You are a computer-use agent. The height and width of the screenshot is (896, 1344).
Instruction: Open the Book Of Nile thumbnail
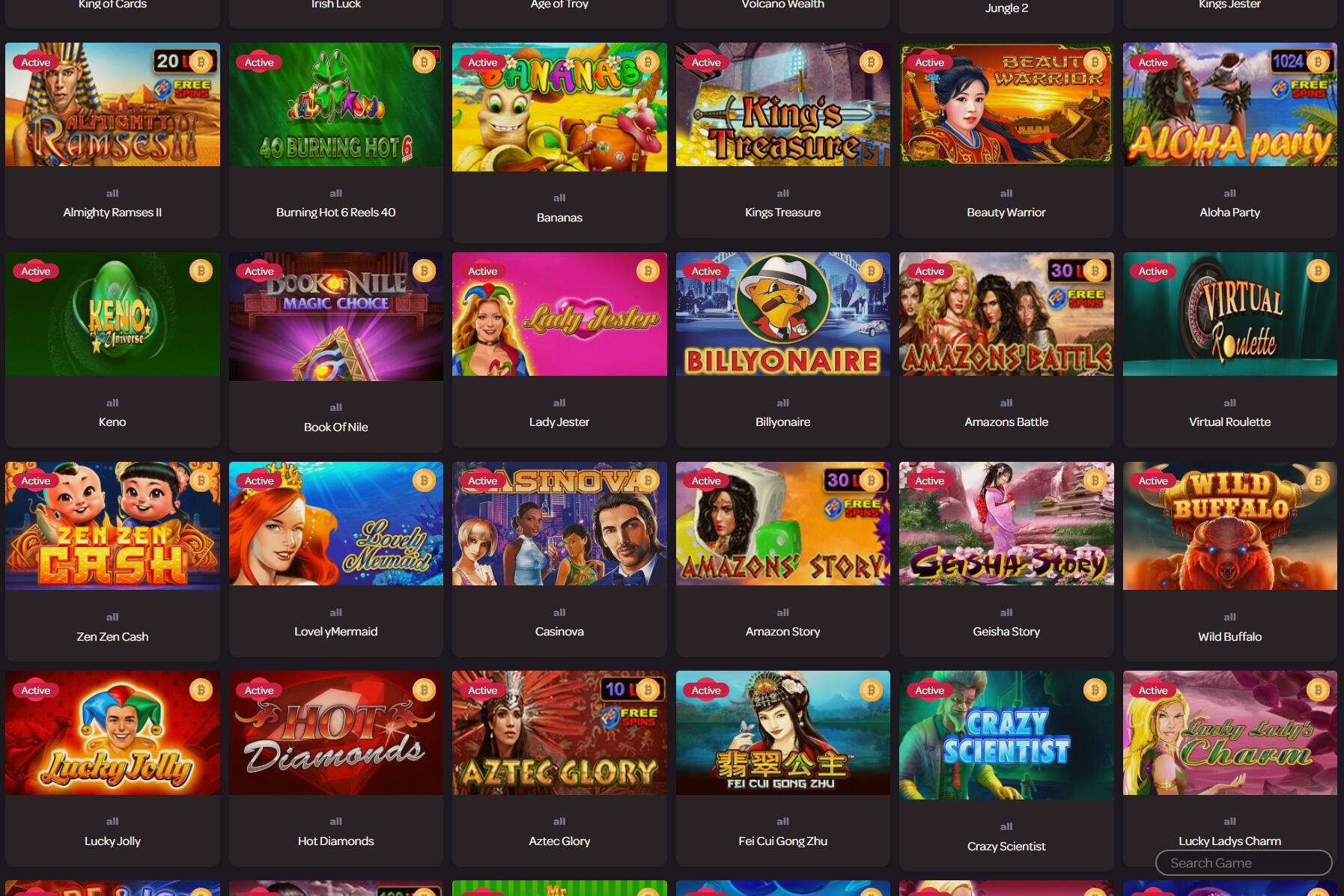(x=335, y=317)
